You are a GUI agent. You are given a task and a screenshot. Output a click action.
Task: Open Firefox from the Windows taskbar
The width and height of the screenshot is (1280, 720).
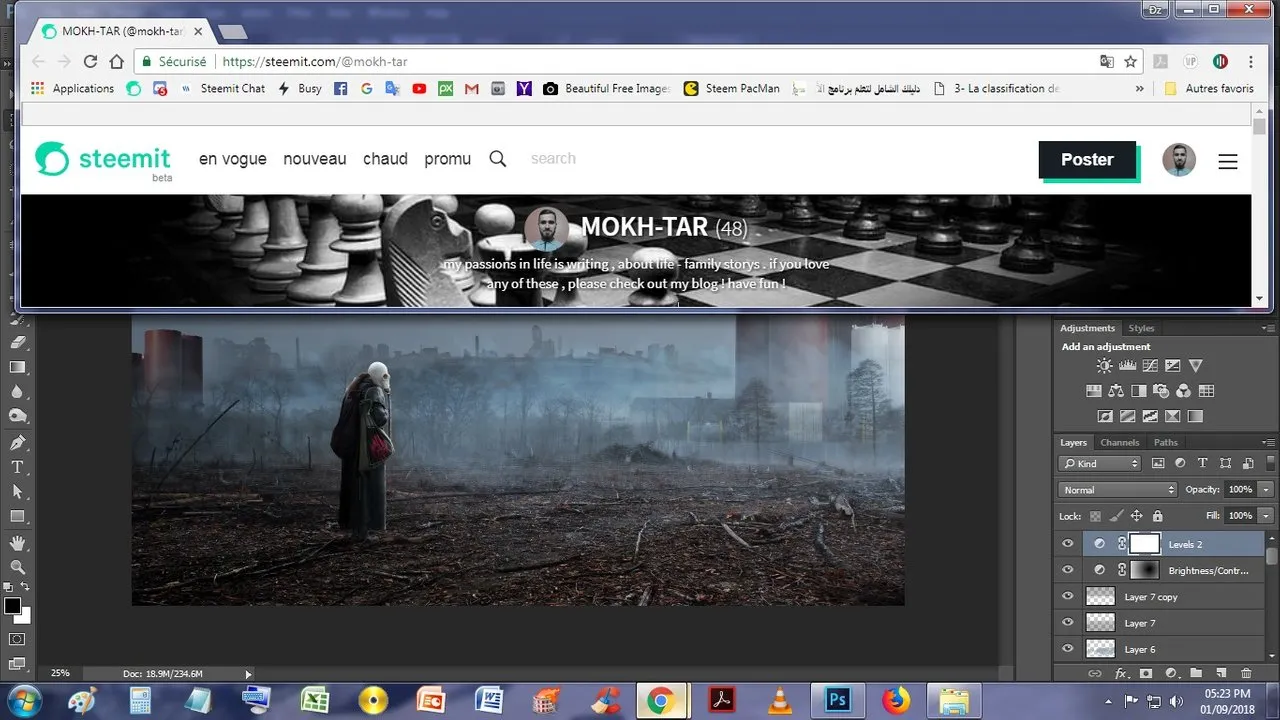tap(895, 700)
